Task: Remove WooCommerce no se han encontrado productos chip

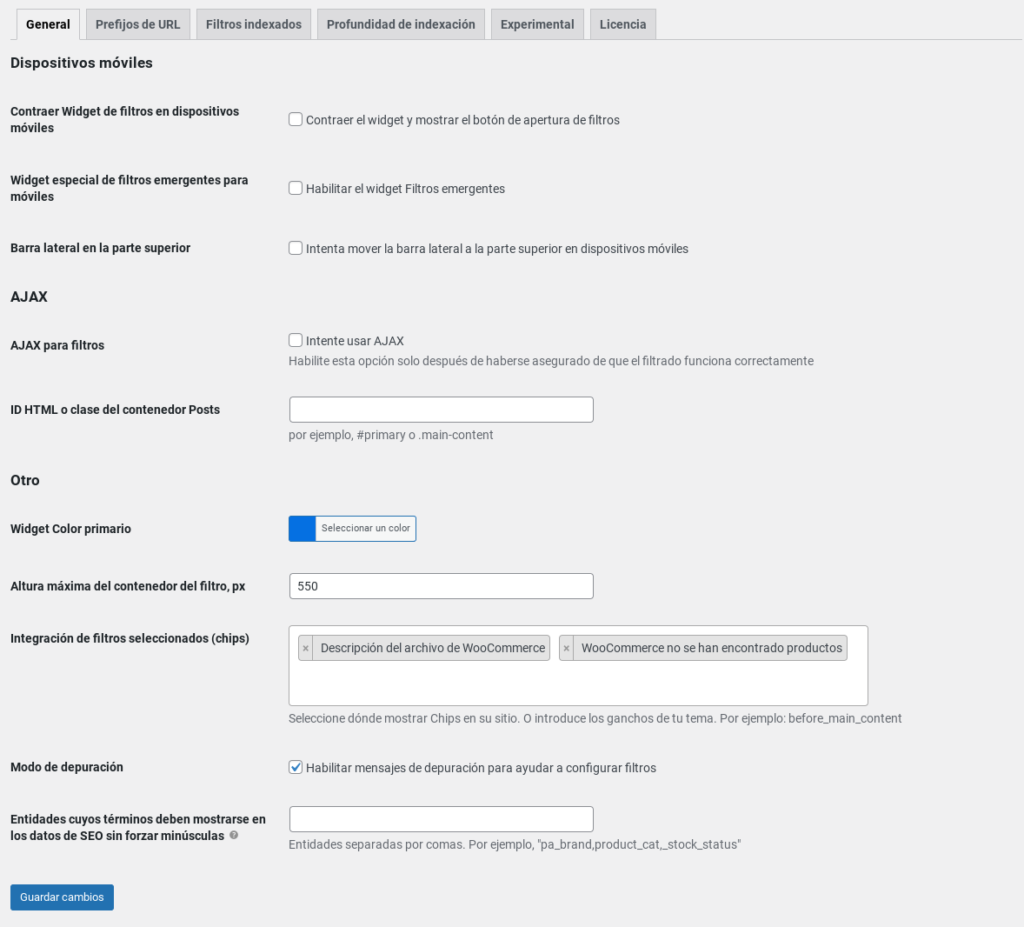Action: click(566, 648)
